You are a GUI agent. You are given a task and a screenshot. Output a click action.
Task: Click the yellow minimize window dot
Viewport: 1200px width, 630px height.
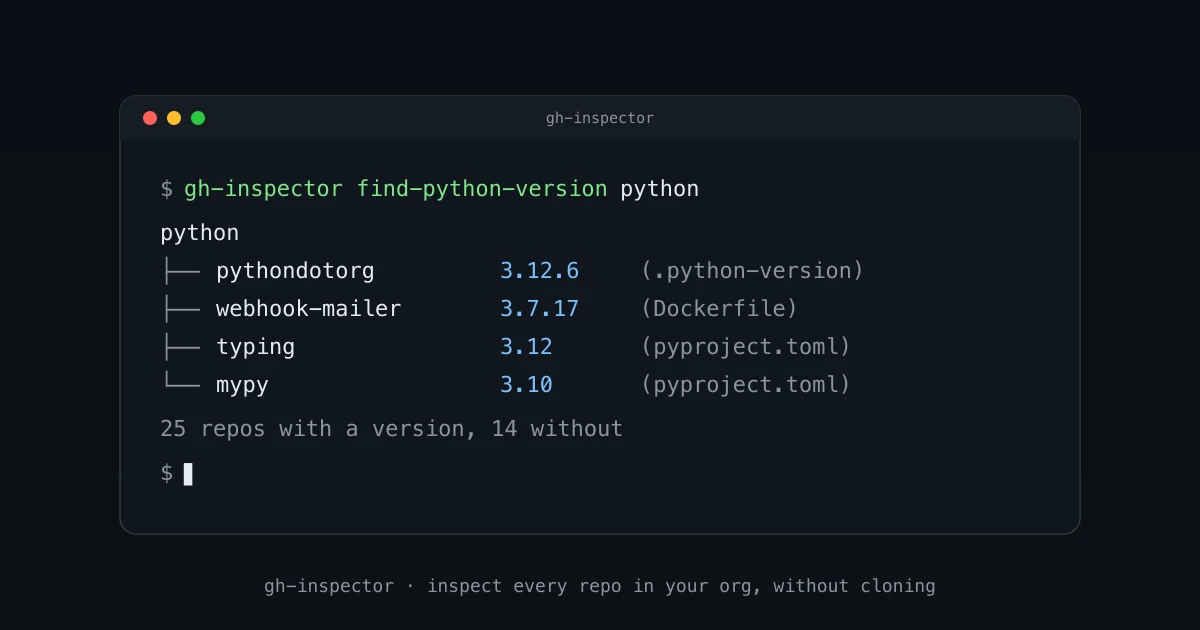click(174, 118)
